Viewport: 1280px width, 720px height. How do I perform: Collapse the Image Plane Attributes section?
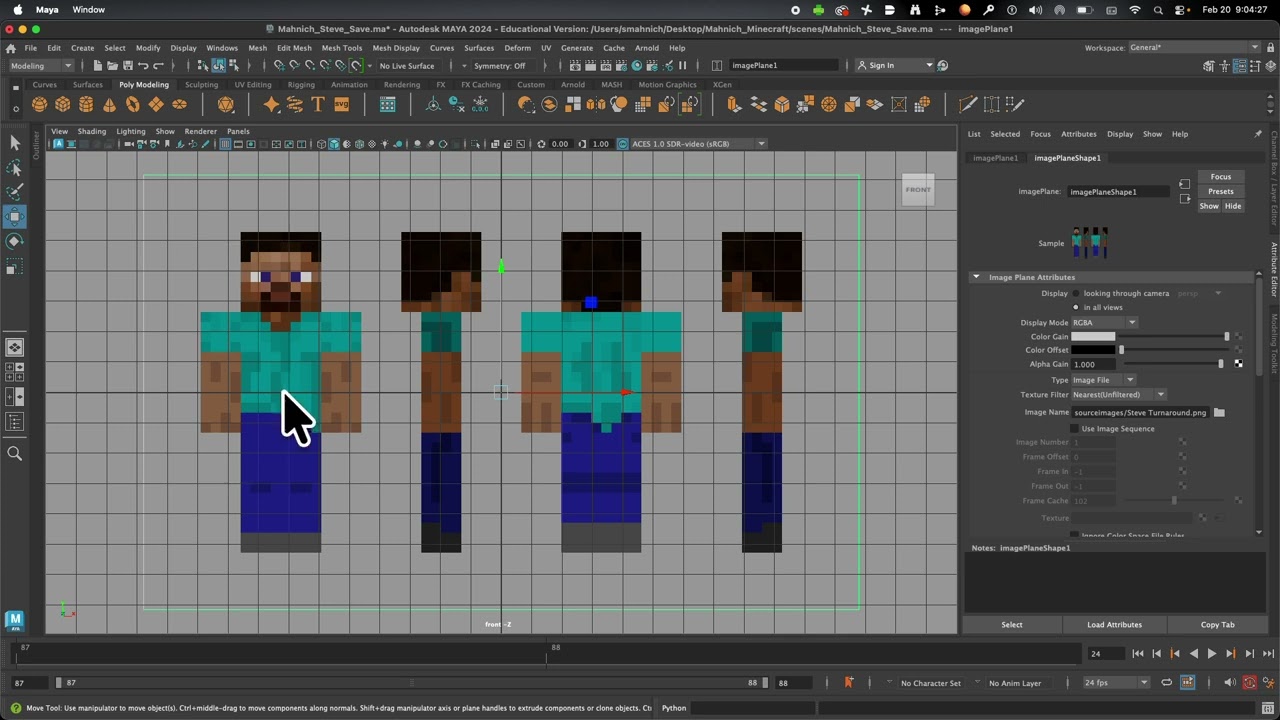point(976,277)
